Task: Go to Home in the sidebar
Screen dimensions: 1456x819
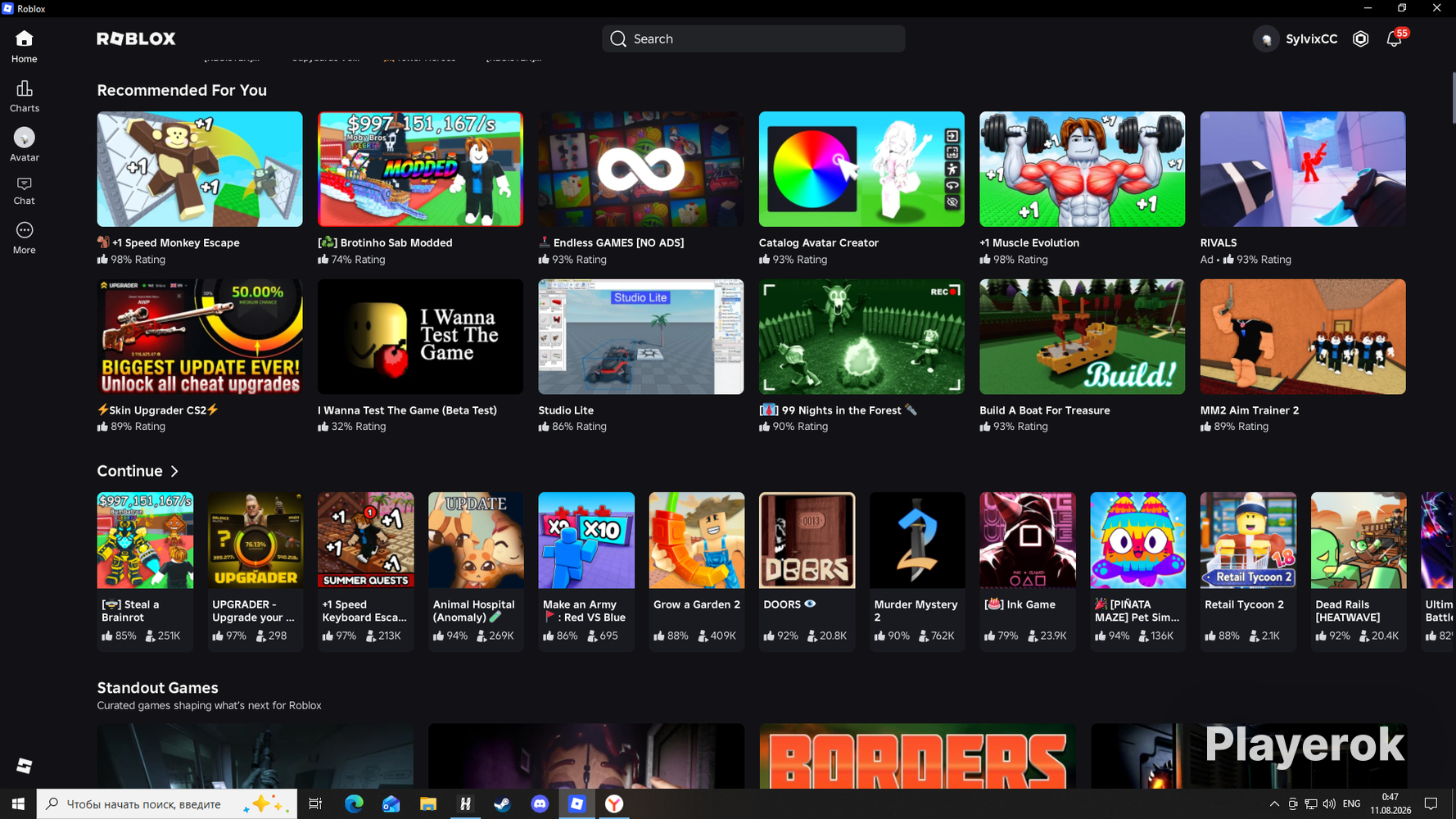Action: 24,46
